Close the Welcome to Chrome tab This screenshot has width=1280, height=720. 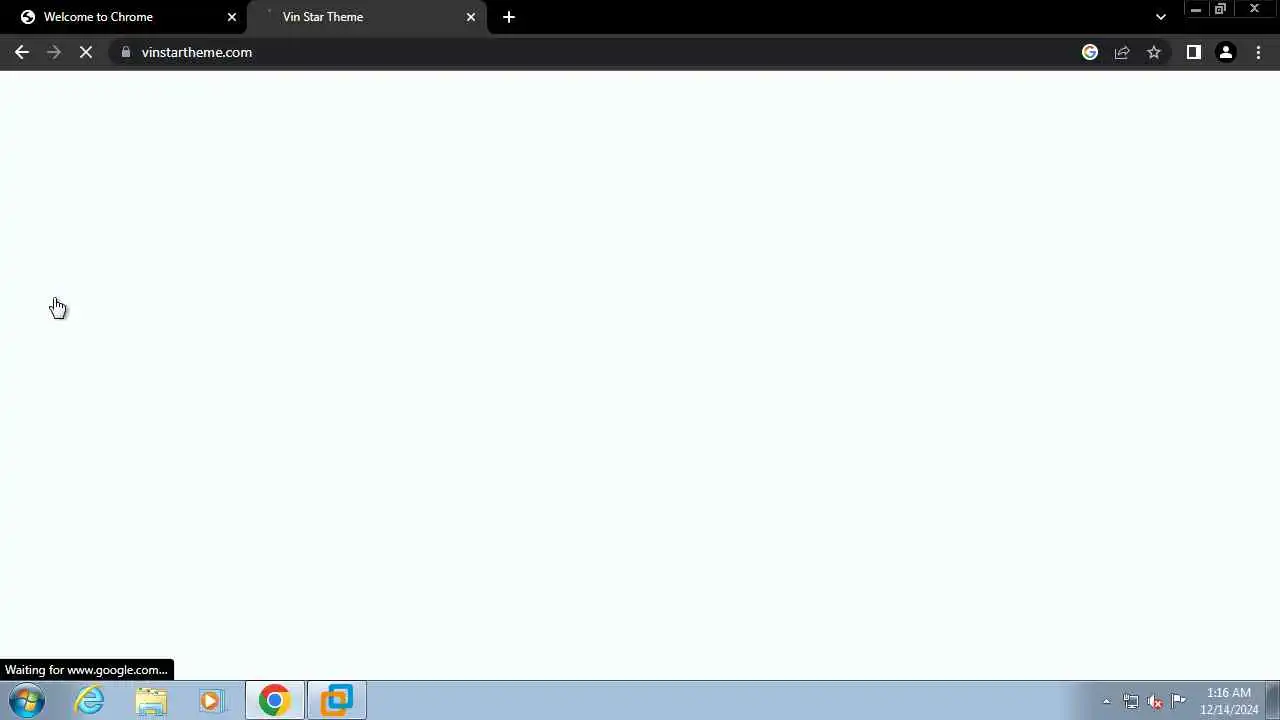tap(232, 17)
